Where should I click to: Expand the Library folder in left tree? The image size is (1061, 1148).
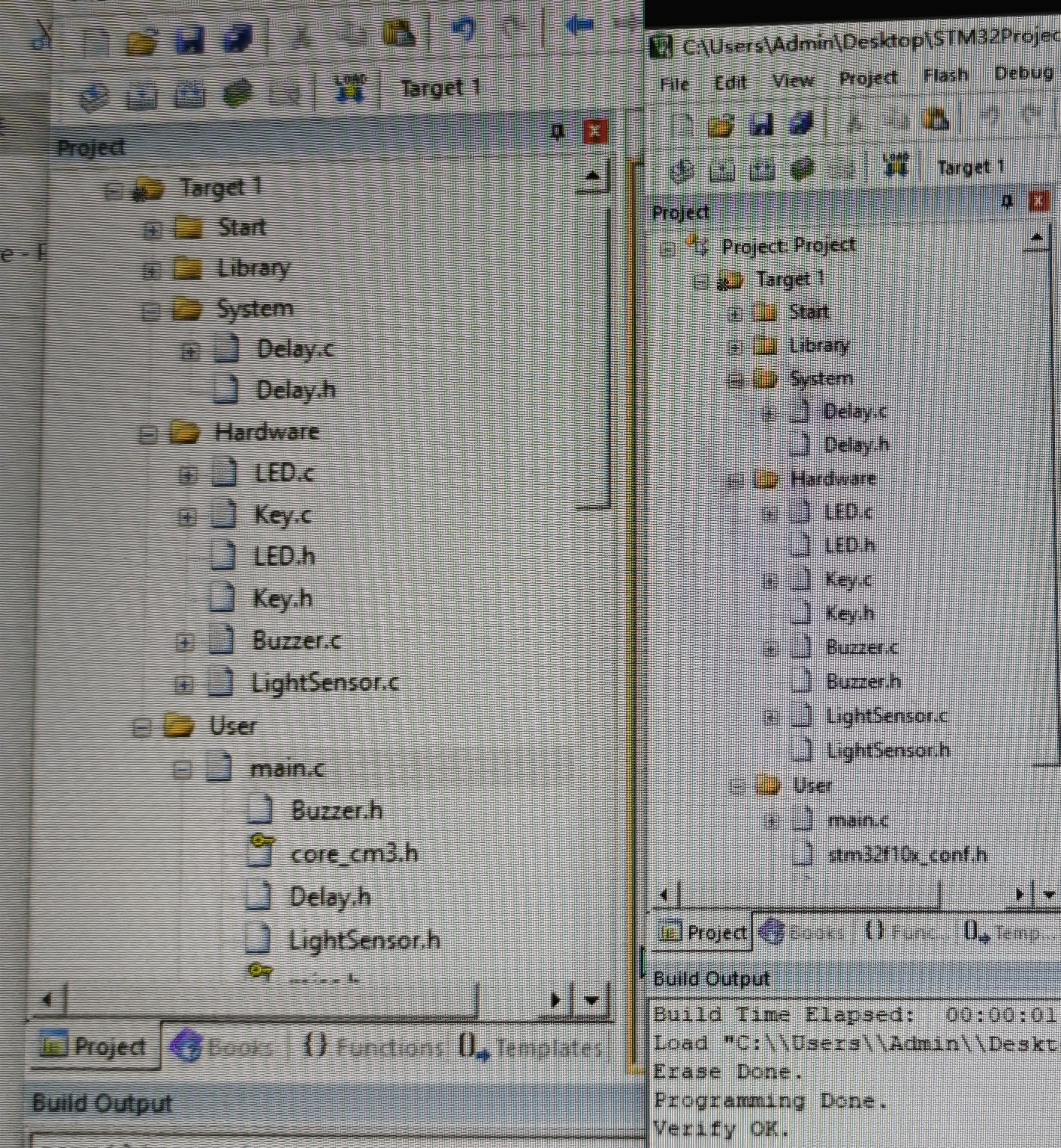(152, 271)
